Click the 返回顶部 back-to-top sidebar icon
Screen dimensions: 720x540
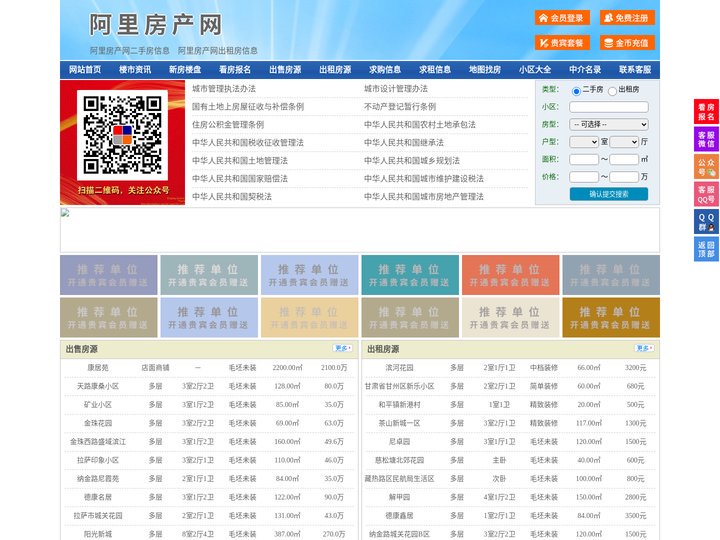[x=706, y=249]
